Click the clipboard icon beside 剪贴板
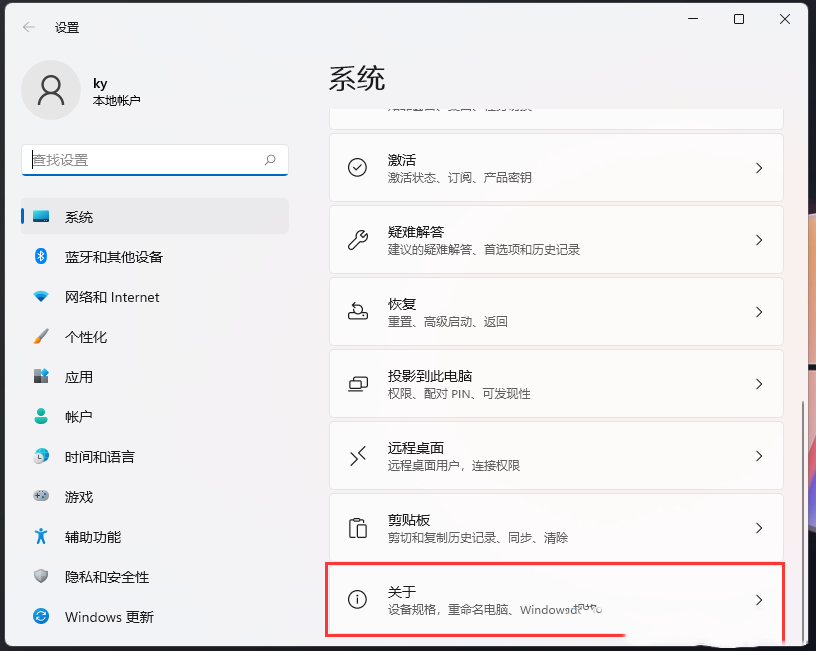Image resolution: width=816 pixels, height=651 pixels. pyautogui.click(x=357, y=528)
